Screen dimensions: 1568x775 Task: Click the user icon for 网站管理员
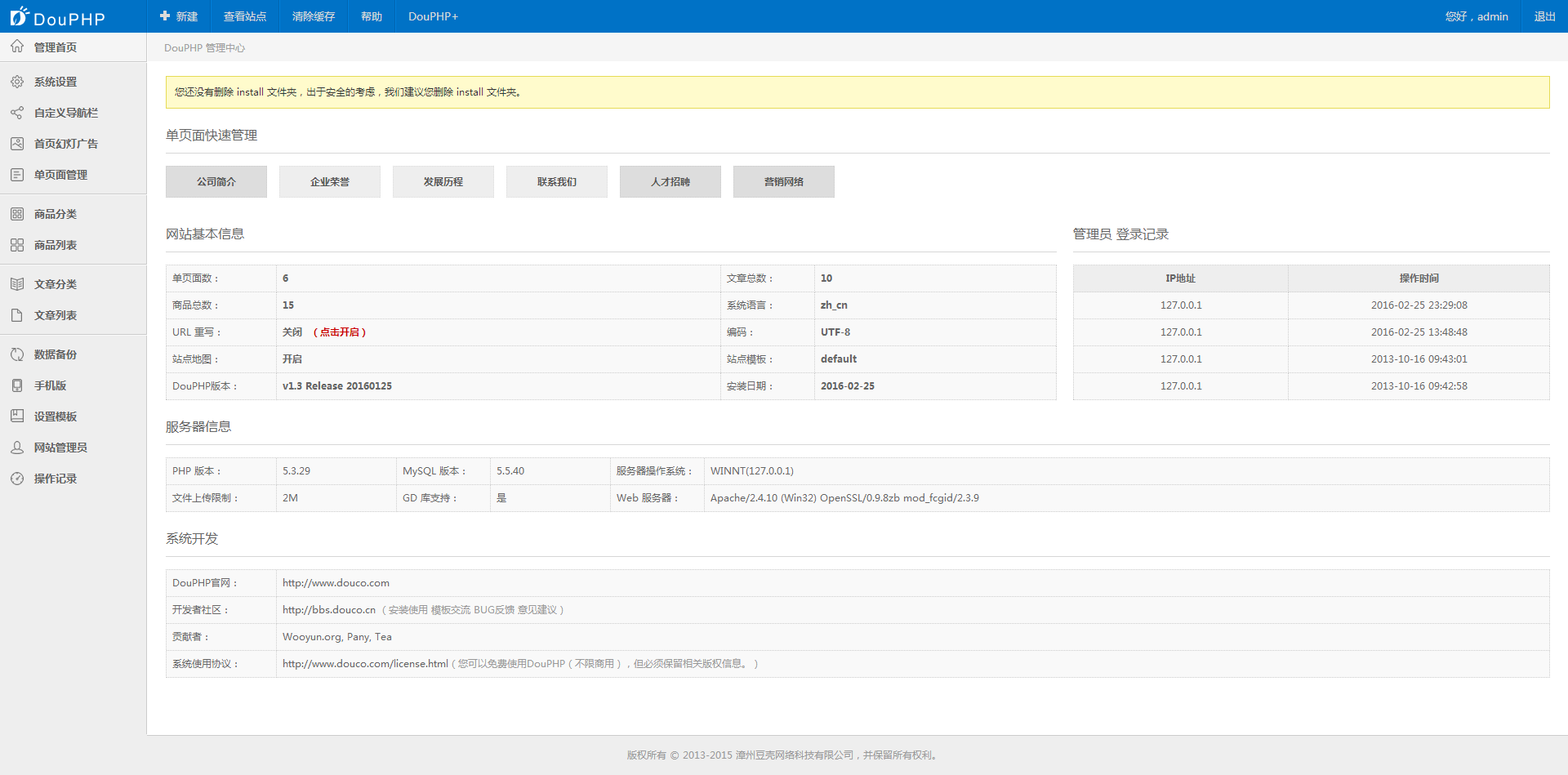click(x=17, y=448)
